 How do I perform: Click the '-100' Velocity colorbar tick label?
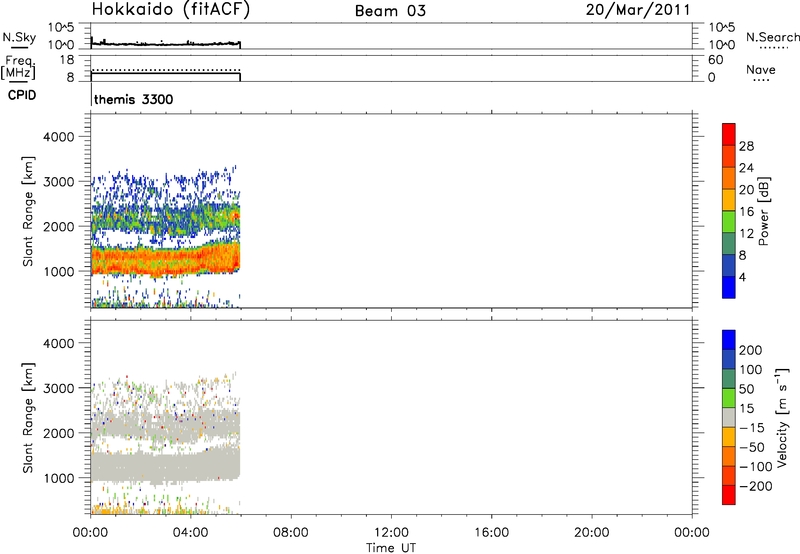756,467
